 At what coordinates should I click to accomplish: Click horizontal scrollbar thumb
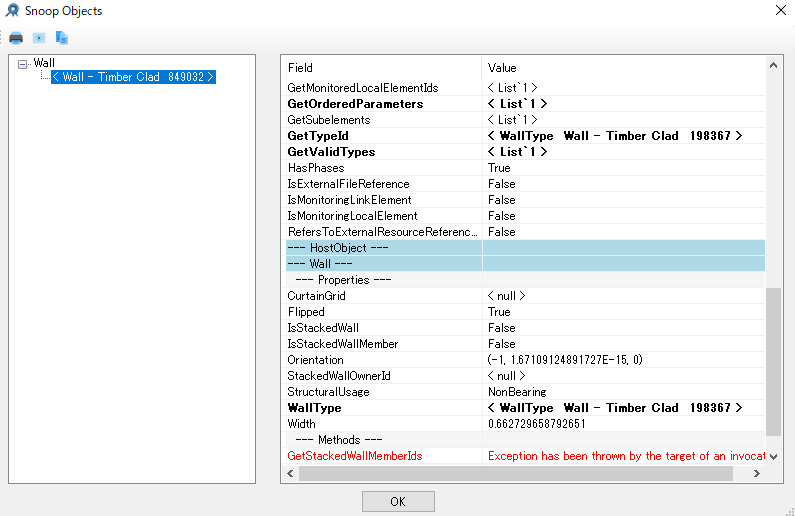[x=516, y=473]
